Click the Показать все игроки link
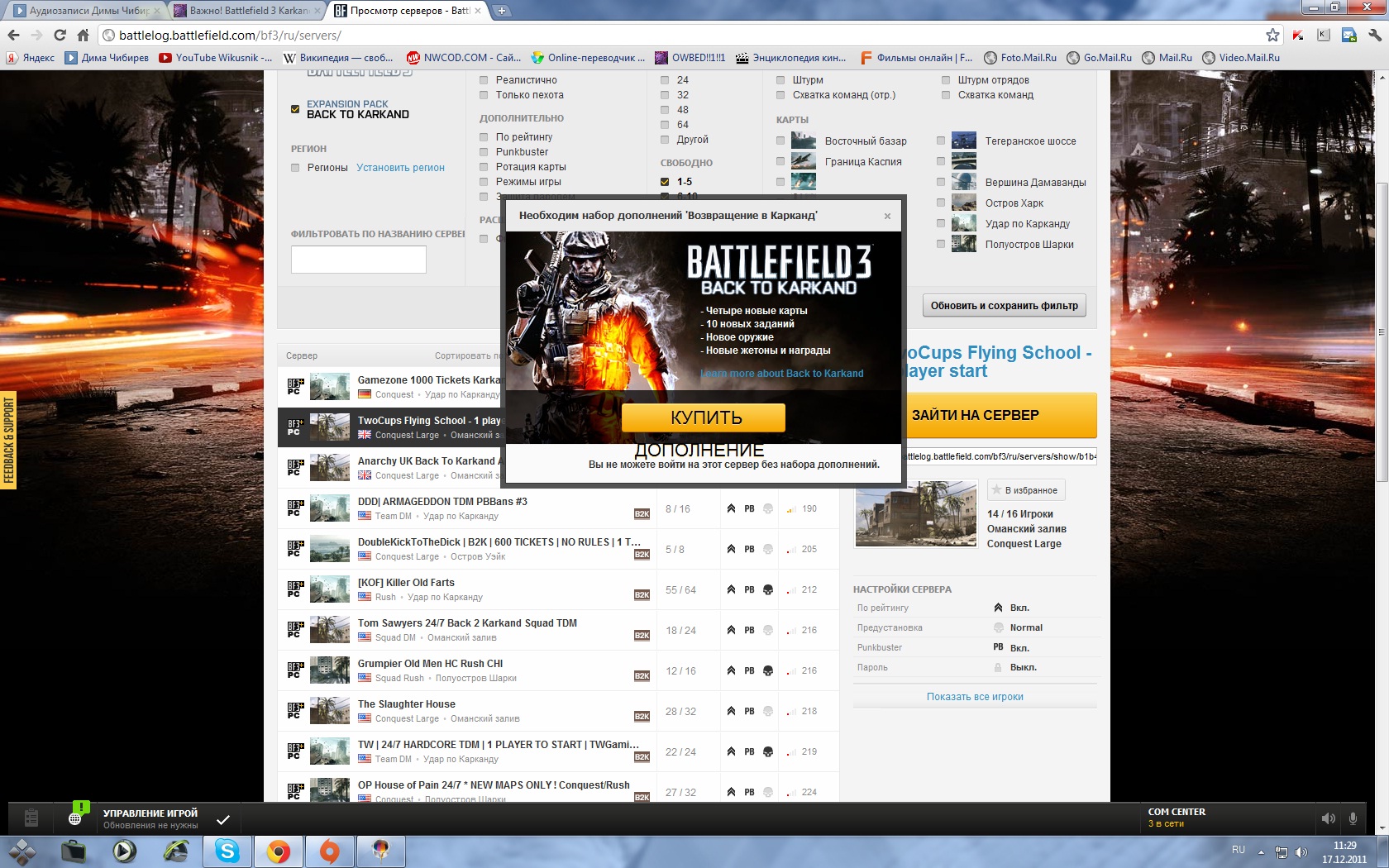The height and width of the screenshot is (868, 1389). 975,697
